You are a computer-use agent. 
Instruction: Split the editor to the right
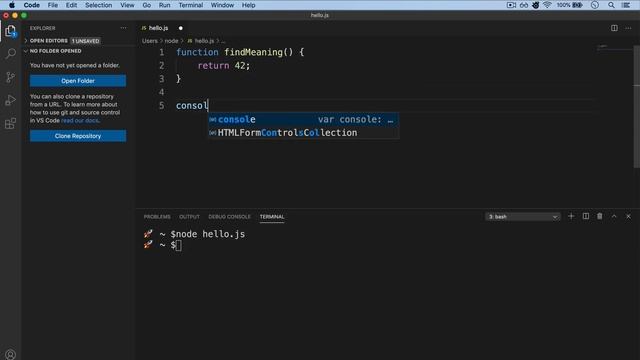(614, 28)
